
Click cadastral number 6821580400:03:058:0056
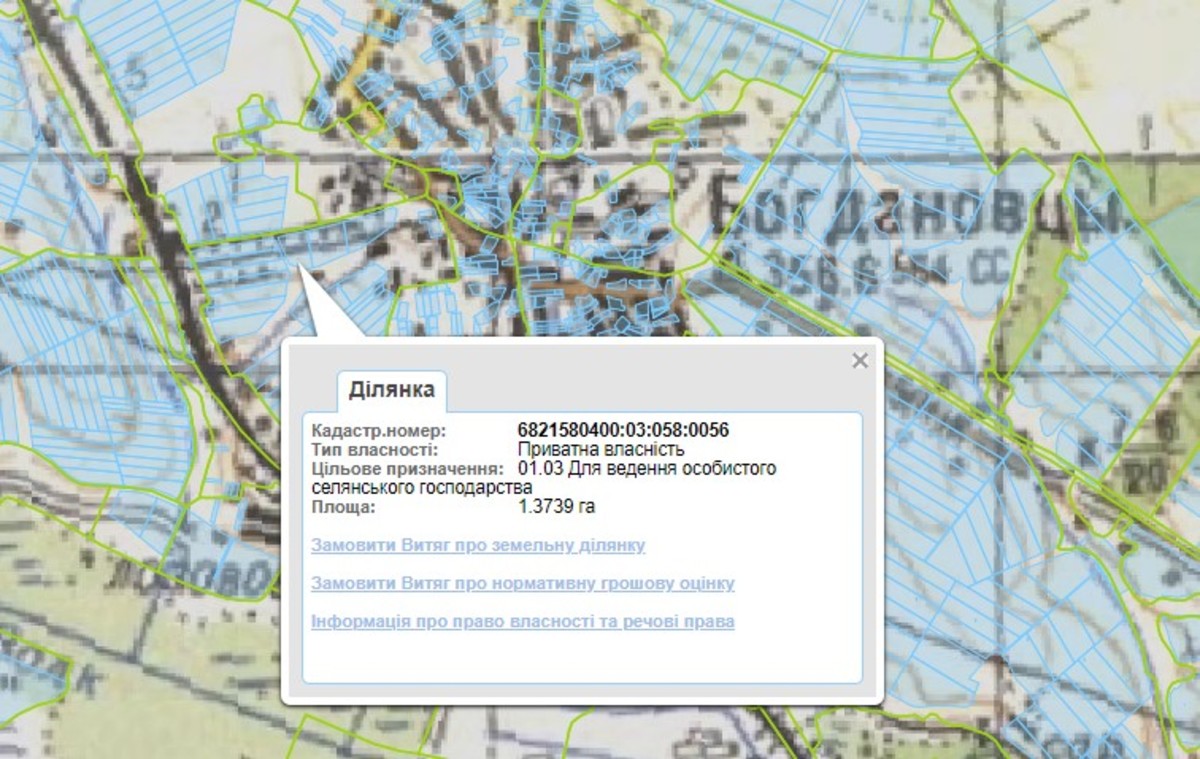click(623, 430)
